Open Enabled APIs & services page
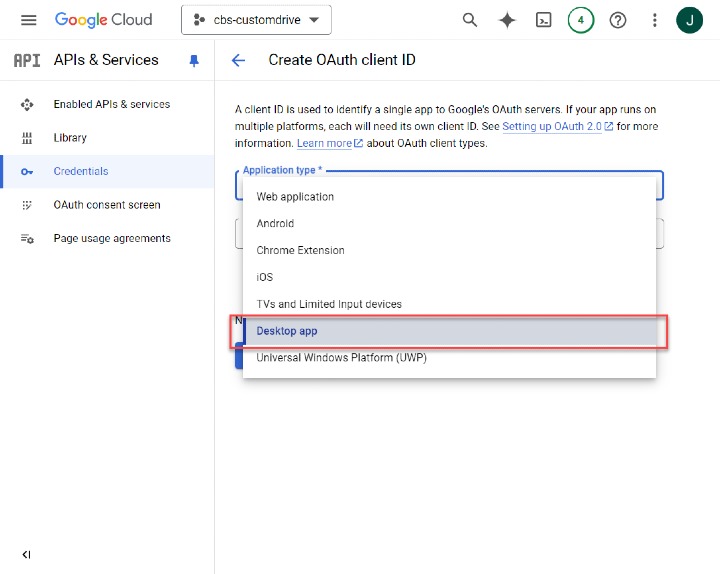Image resolution: width=720 pixels, height=574 pixels. pos(111,104)
